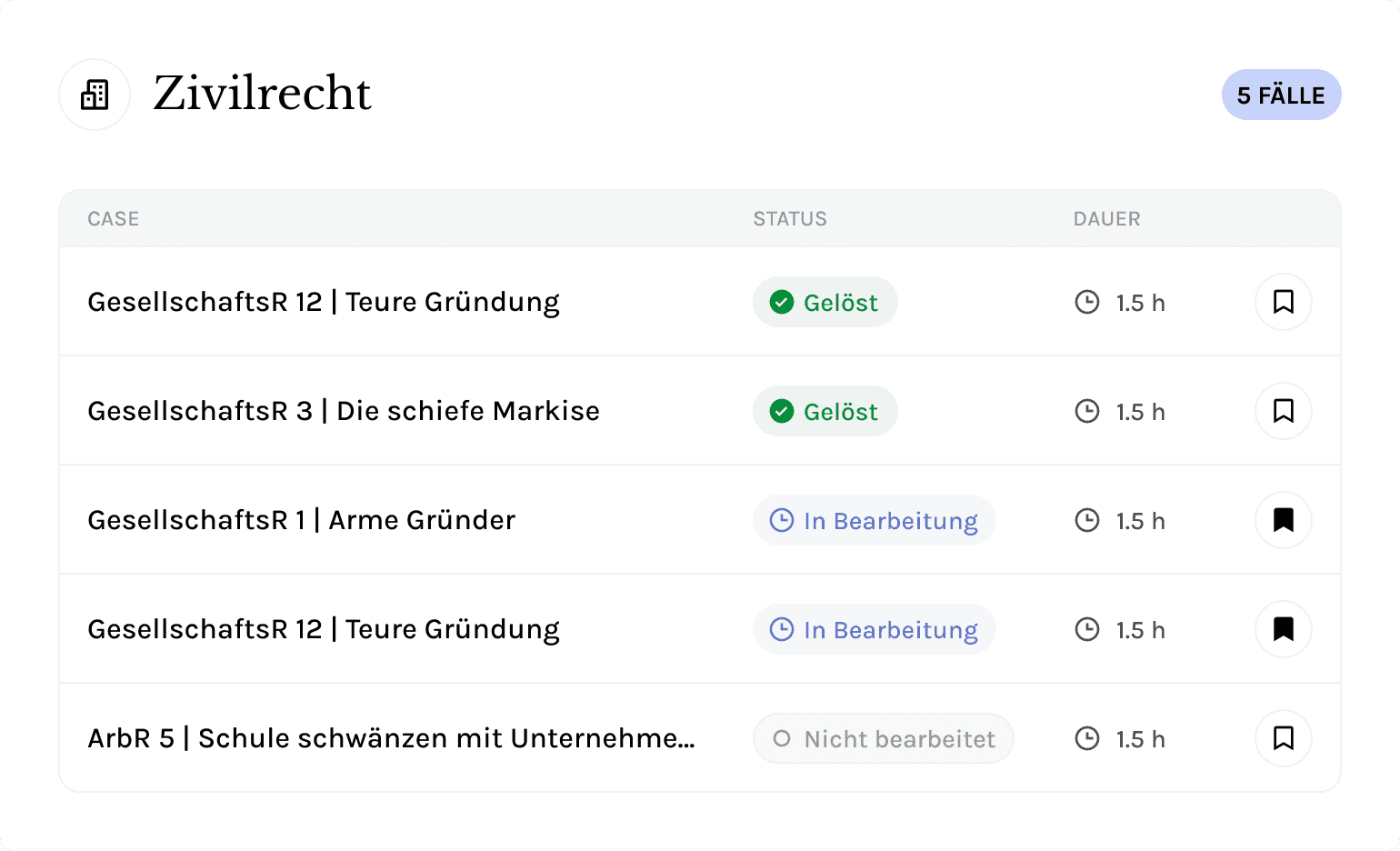Click the duration clock icon in ArbR 5 row

click(1087, 738)
